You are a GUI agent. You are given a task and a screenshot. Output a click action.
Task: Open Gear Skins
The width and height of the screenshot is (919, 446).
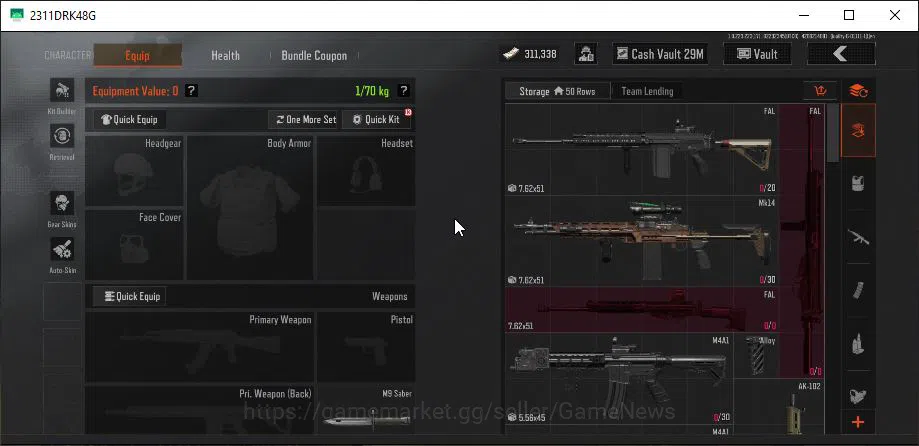62,203
